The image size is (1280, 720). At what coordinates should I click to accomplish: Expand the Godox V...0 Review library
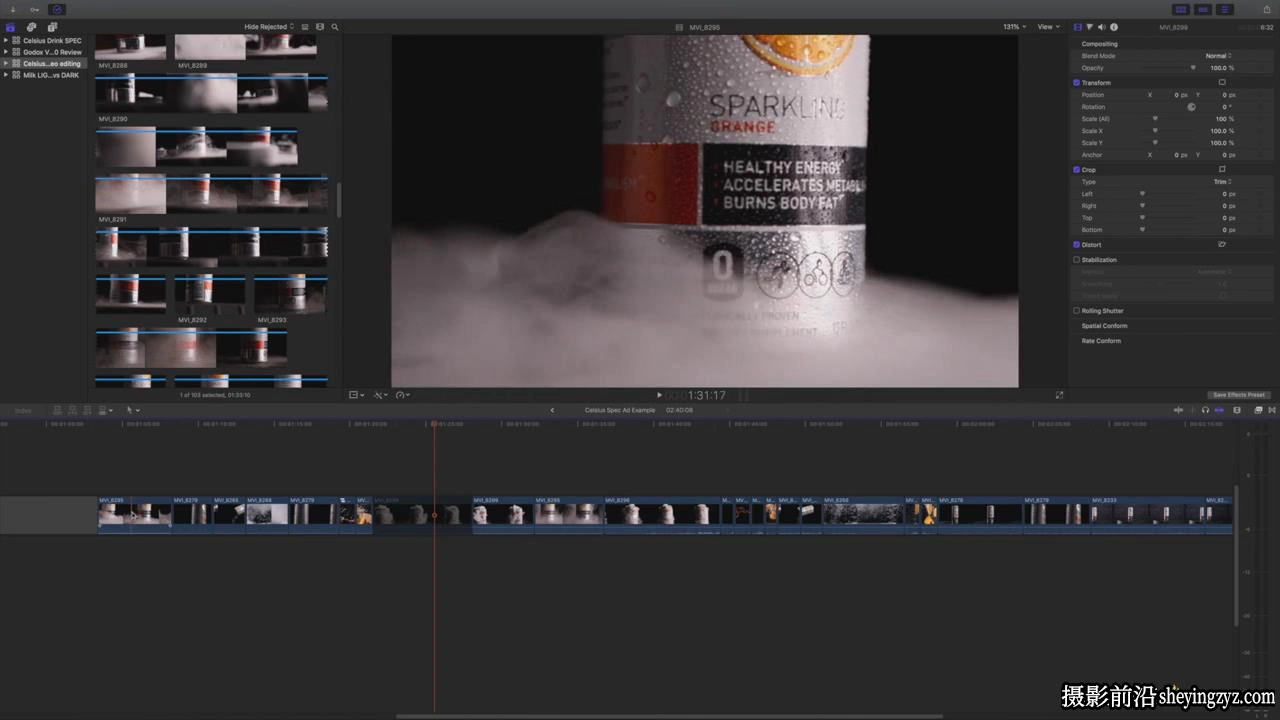coord(6,52)
